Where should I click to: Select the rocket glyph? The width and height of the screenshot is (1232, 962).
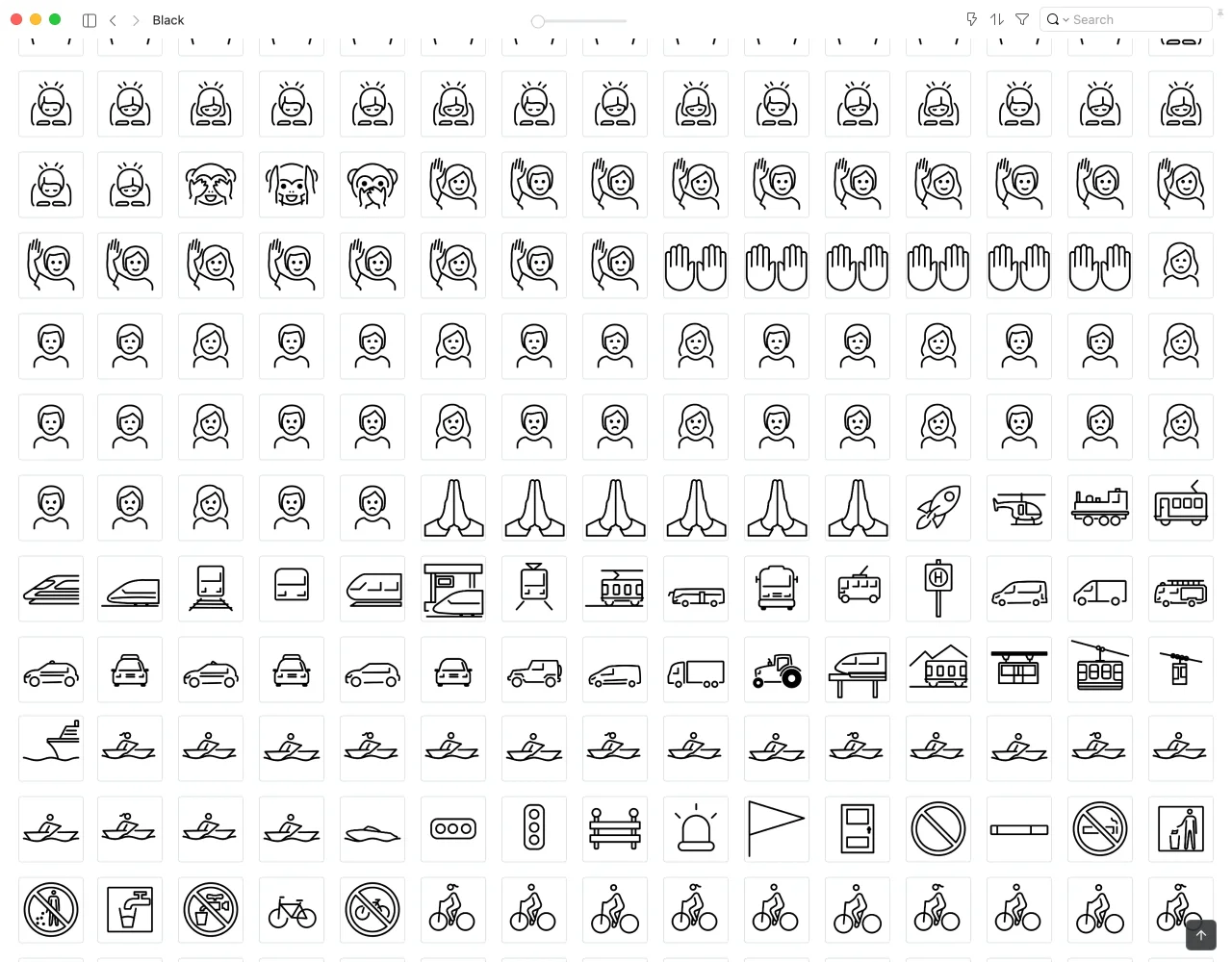click(938, 508)
